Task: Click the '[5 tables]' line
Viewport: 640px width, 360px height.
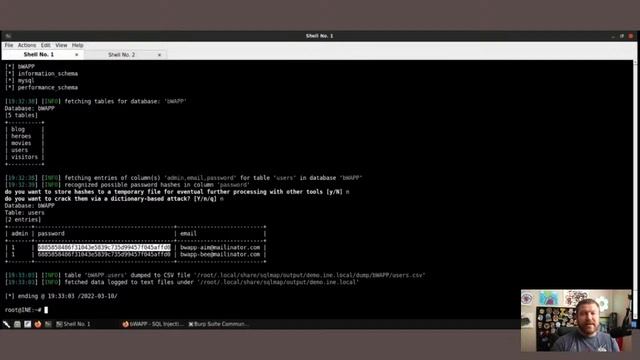Action: point(21,115)
